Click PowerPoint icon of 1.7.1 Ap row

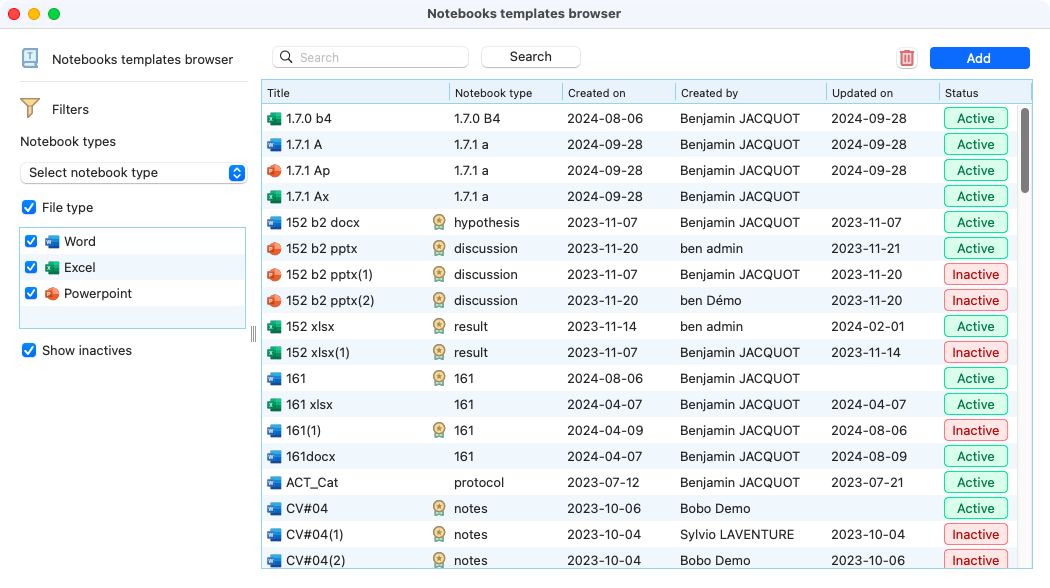pos(274,171)
